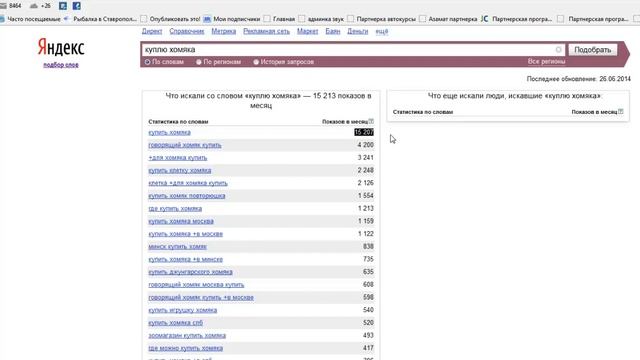Open the Facebook toolbar icon

(x=76, y=6)
